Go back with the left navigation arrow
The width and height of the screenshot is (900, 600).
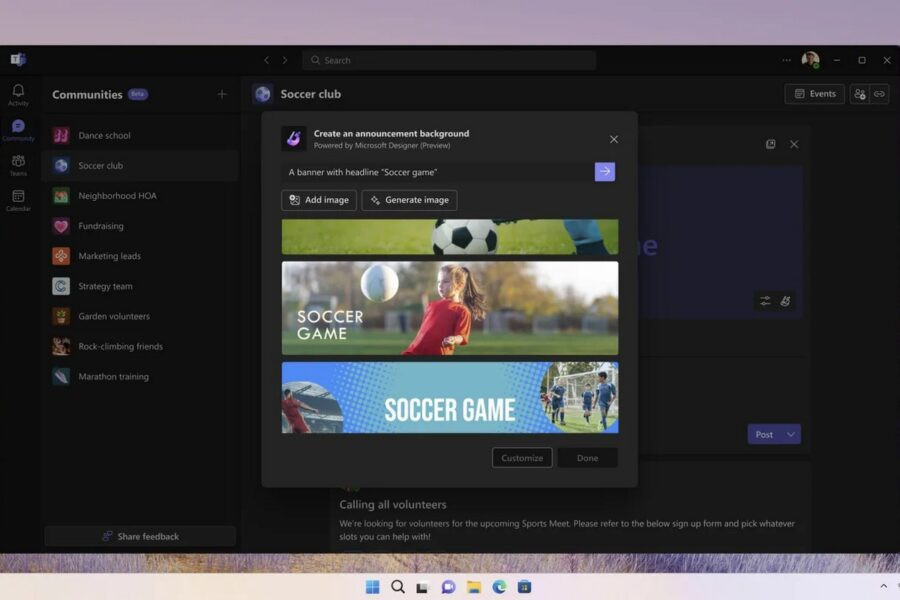(266, 60)
